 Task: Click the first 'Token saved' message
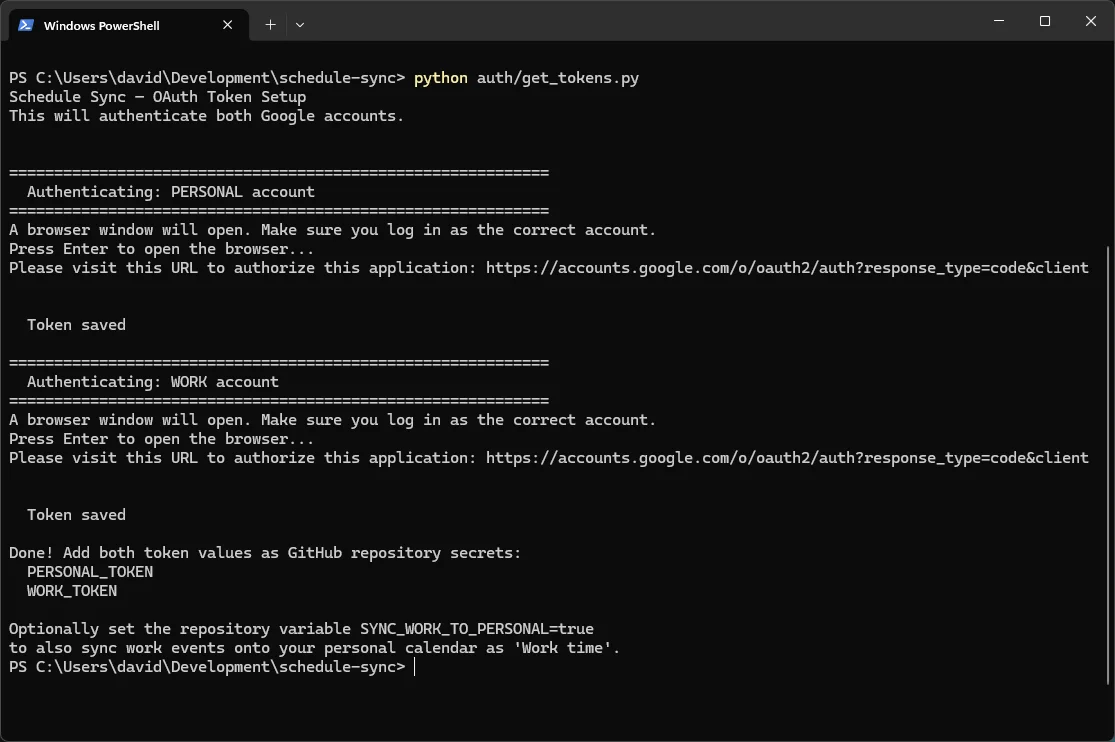[76, 324]
